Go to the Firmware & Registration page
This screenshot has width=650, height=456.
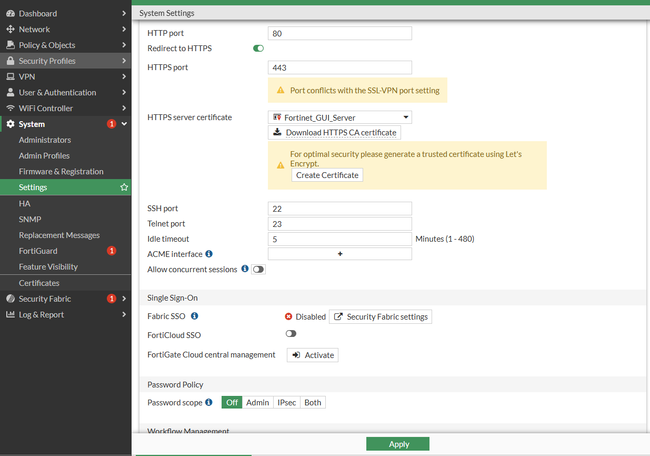pos(63,171)
